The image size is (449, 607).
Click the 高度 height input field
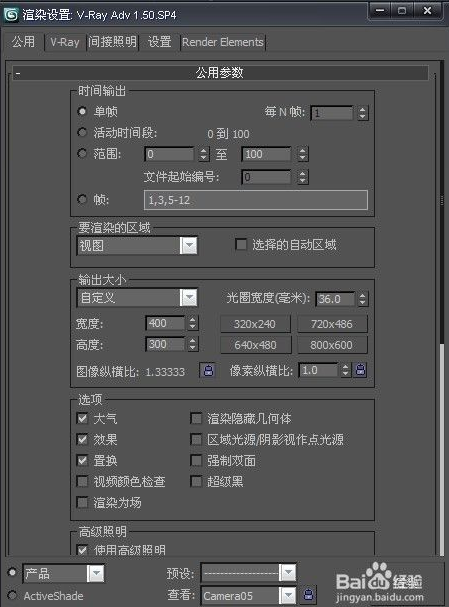[x=165, y=344]
